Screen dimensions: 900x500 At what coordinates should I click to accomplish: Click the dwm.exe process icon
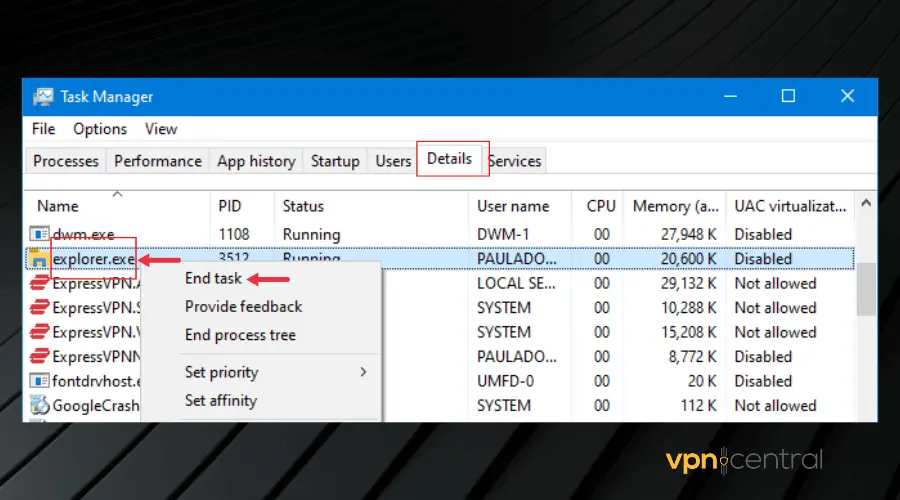[39, 234]
